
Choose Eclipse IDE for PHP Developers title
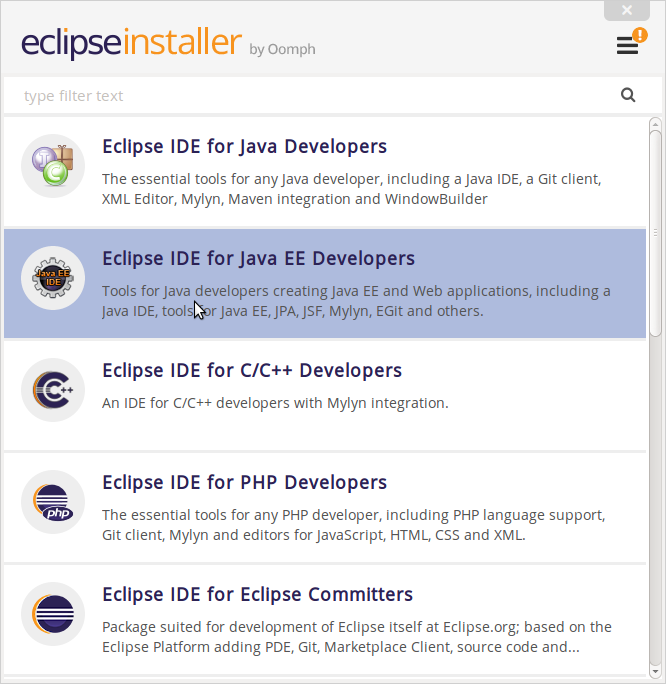click(244, 483)
